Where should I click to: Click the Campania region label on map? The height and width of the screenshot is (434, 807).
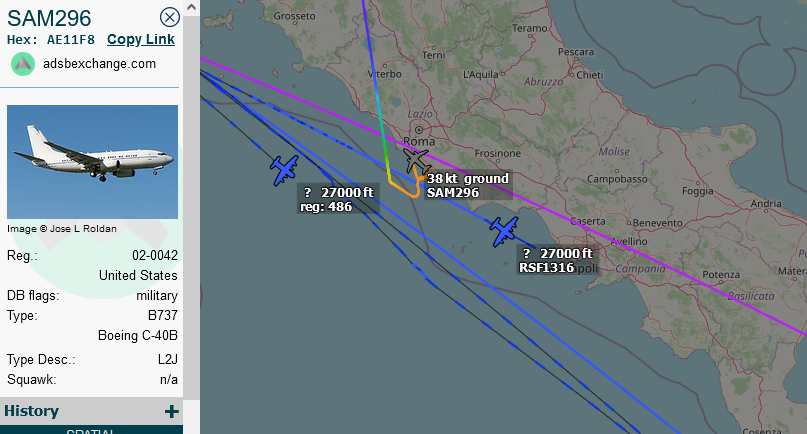click(x=641, y=269)
